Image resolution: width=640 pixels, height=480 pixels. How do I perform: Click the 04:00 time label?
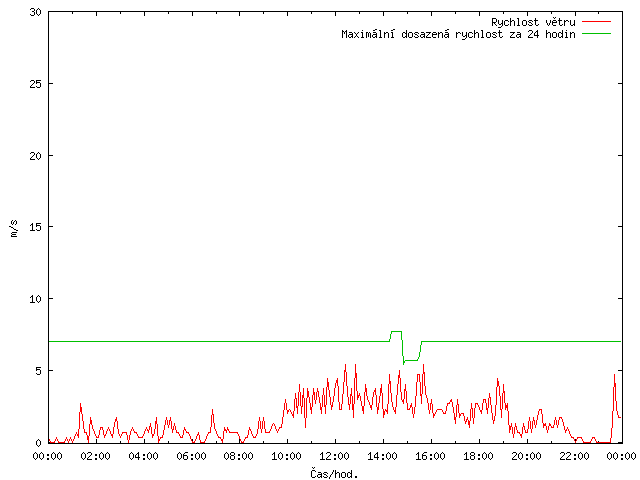tap(143, 456)
